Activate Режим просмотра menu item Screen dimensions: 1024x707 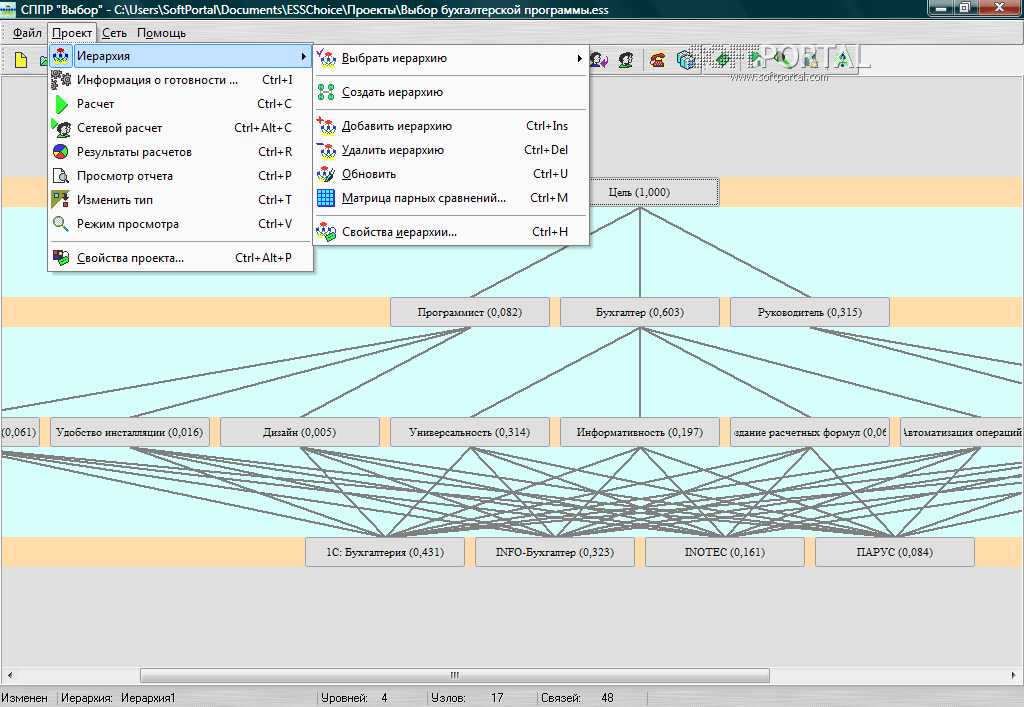click(x=180, y=224)
